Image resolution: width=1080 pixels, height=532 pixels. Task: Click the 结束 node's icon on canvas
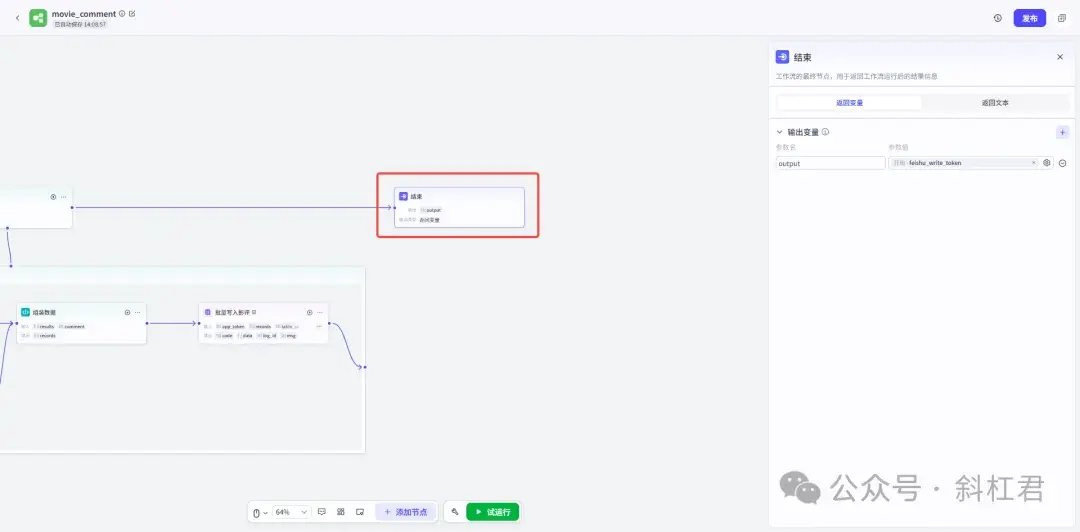(404, 196)
